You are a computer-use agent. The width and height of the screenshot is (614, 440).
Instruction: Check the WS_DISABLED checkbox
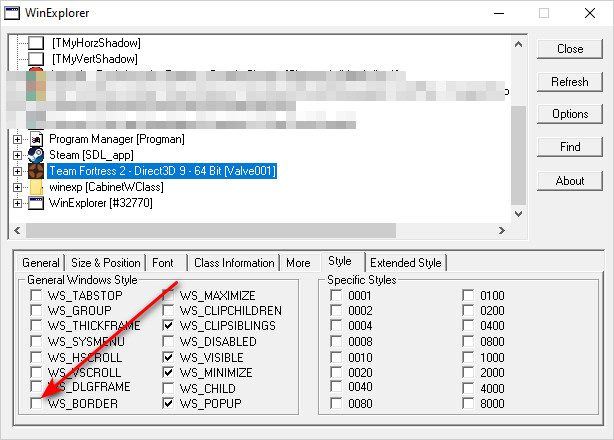pyautogui.click(x=168, y=341)
